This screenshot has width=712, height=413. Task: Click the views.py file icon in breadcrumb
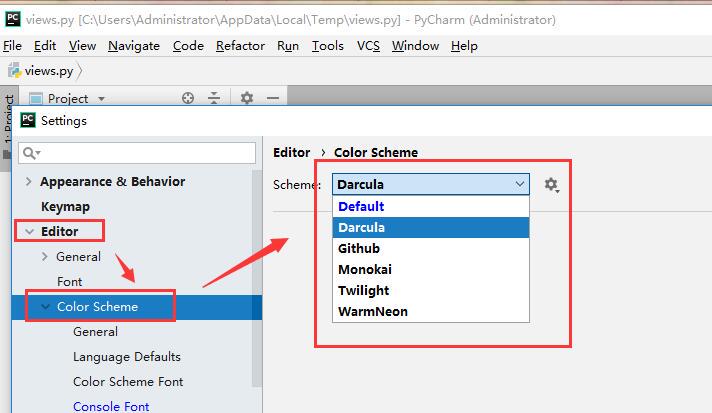15,71
